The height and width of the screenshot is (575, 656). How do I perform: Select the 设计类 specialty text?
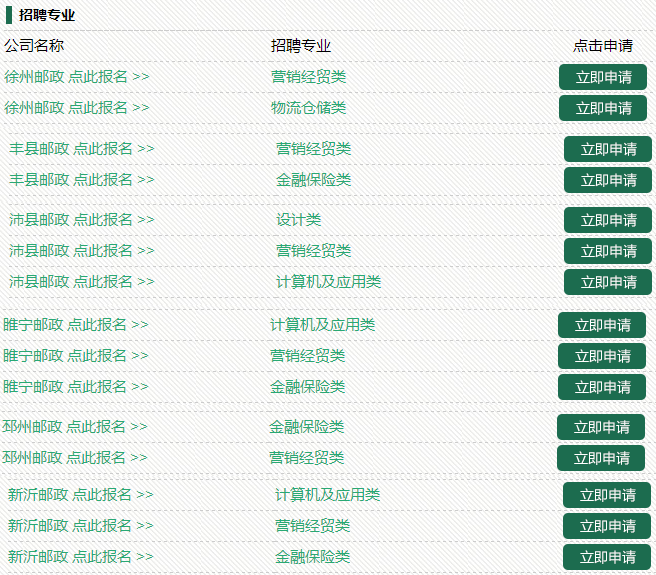coord(298,219)
